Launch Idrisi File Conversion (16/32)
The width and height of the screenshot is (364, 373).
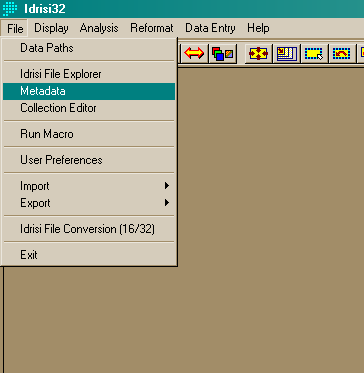pyautogui.click(x=89, y=229)
